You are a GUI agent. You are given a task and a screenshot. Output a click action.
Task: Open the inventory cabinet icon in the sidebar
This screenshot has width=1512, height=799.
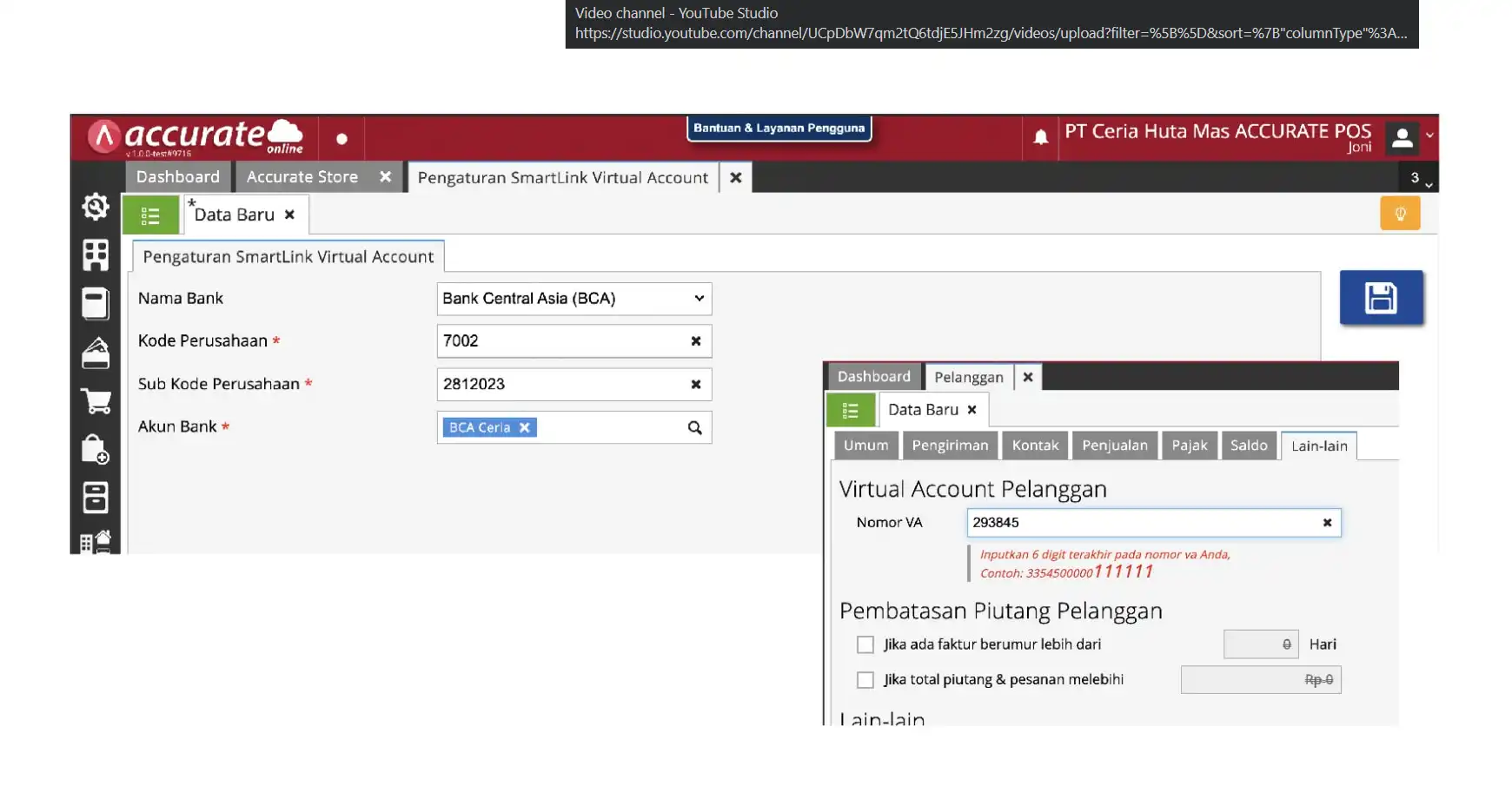point(96,498)
